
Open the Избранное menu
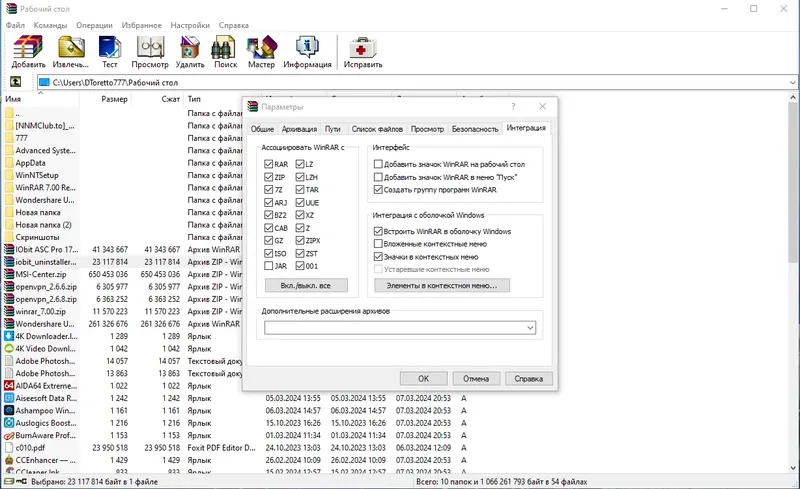tap(141, 25)
